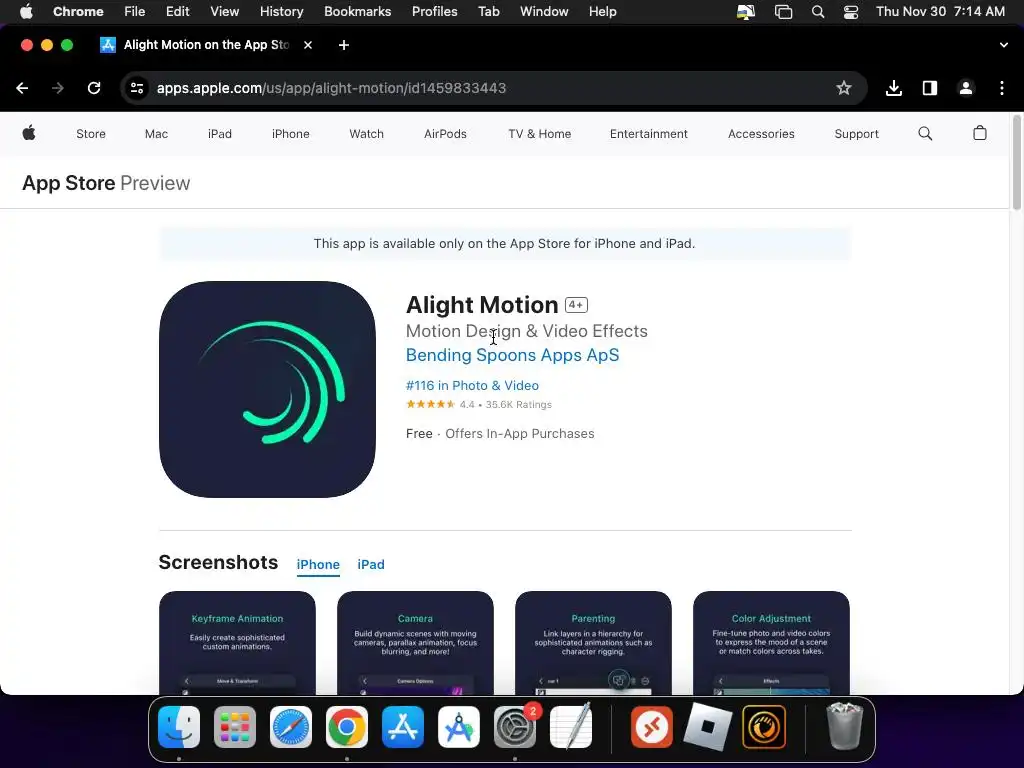The image size is (1024, 768).
Task: Close the Alight Motion tab
Action: [x=308, y=45]
